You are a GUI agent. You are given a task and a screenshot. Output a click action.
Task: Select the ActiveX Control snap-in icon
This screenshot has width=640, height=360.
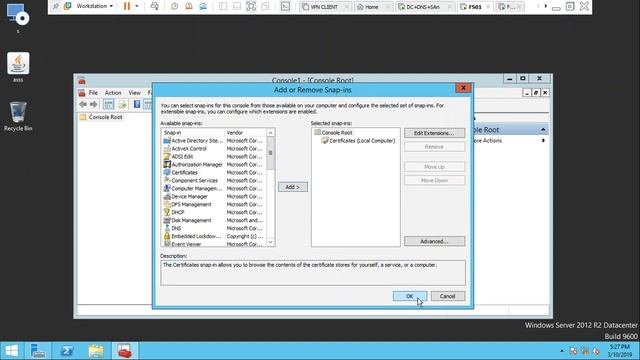tap(167, 149)
